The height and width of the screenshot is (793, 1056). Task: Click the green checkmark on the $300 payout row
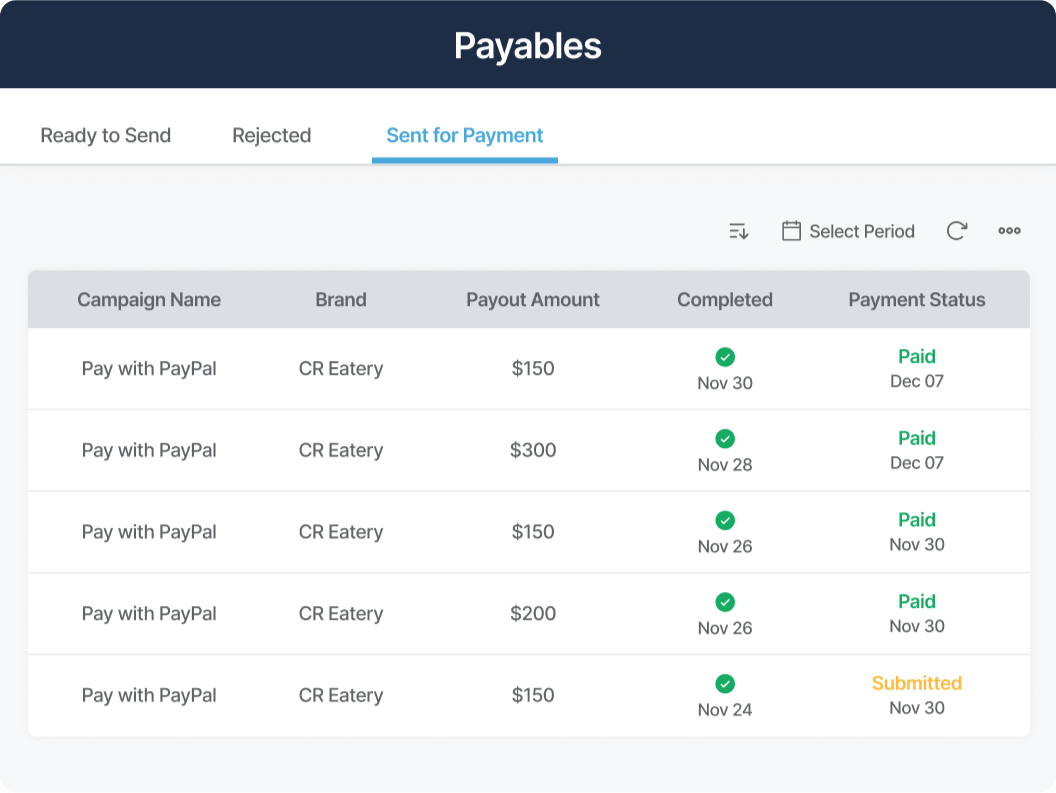725,439
